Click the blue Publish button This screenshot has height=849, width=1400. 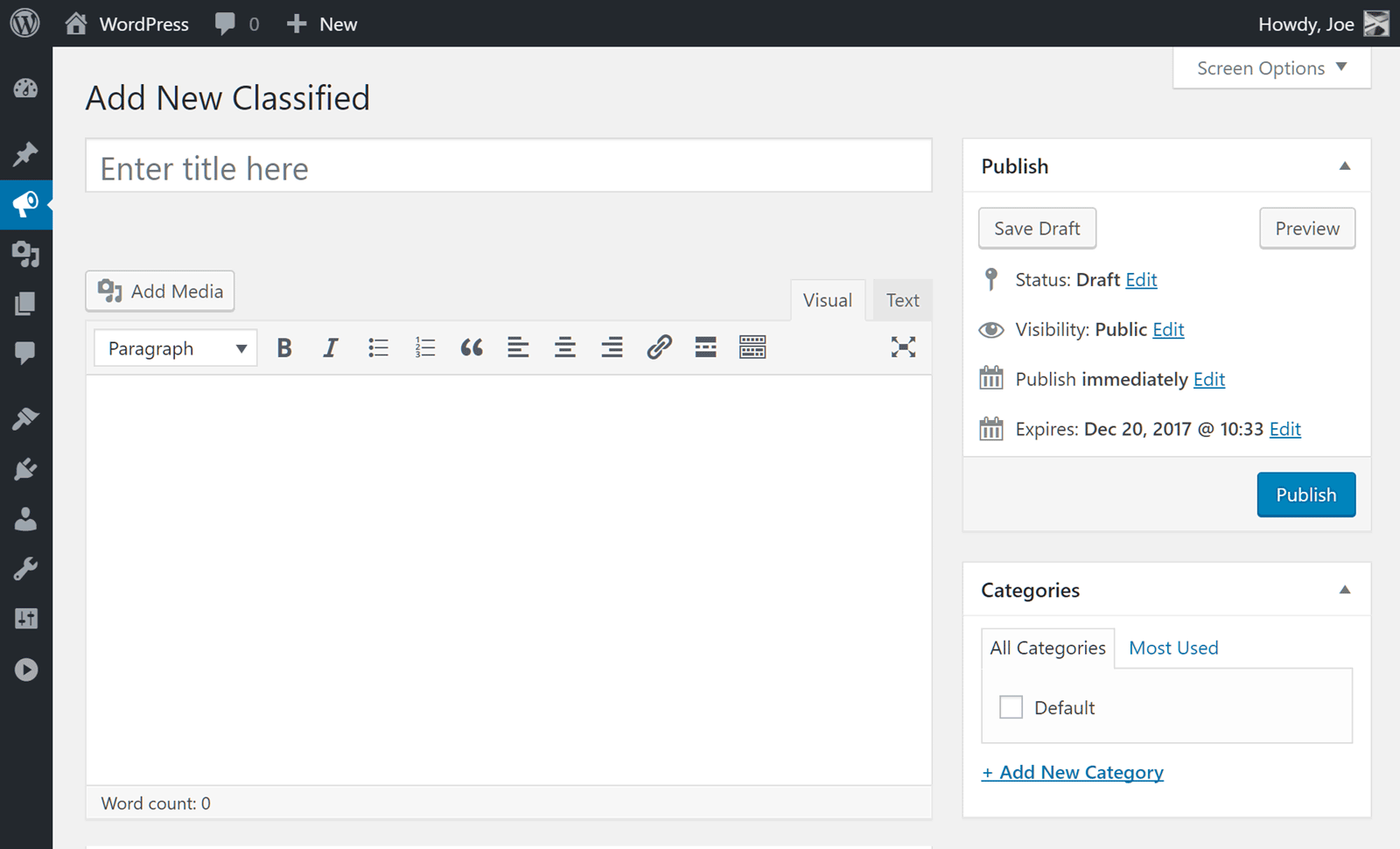(x=1305, y=495)
